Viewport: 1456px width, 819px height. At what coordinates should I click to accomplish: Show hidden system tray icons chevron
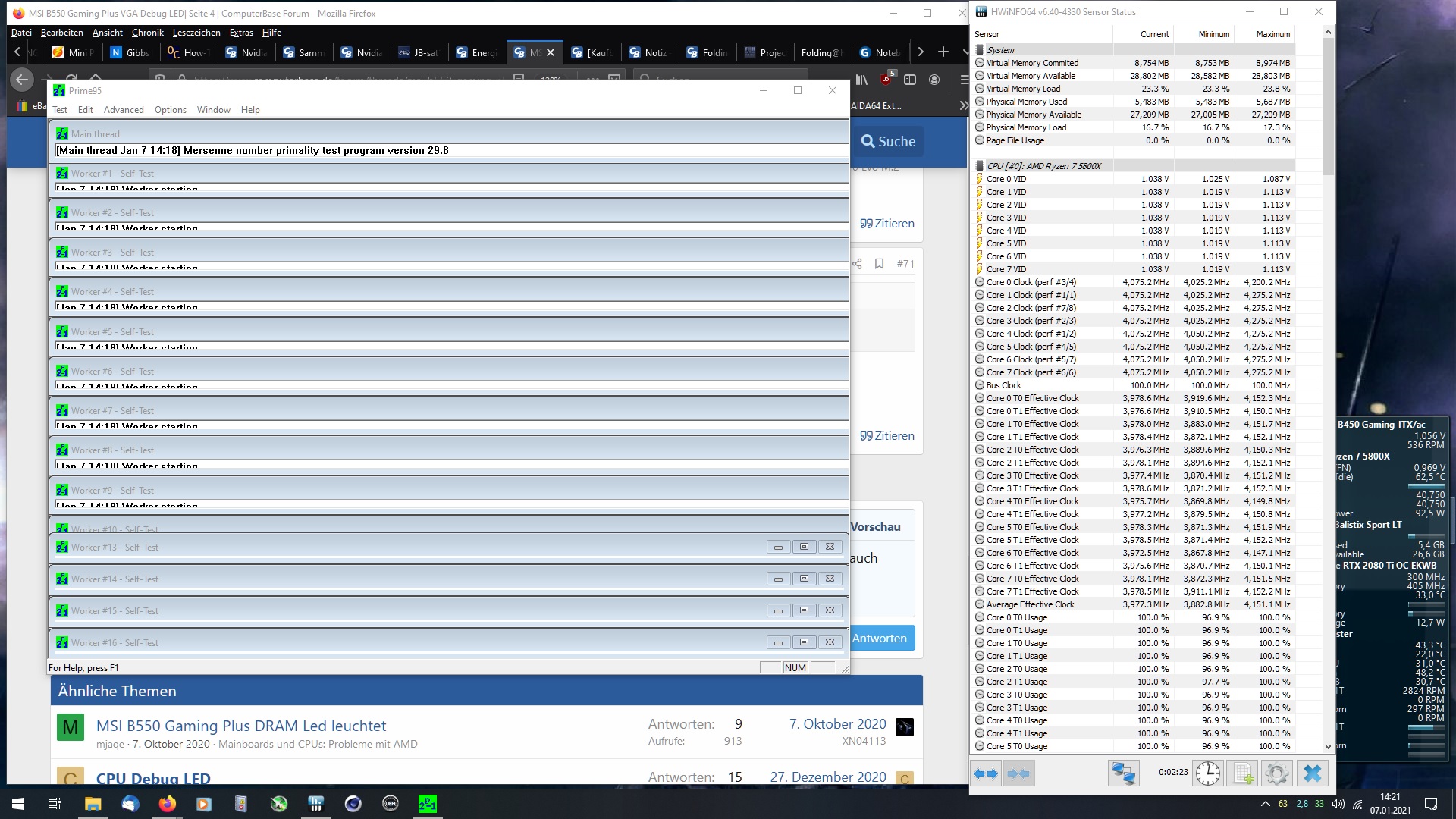pos(1265,804)
